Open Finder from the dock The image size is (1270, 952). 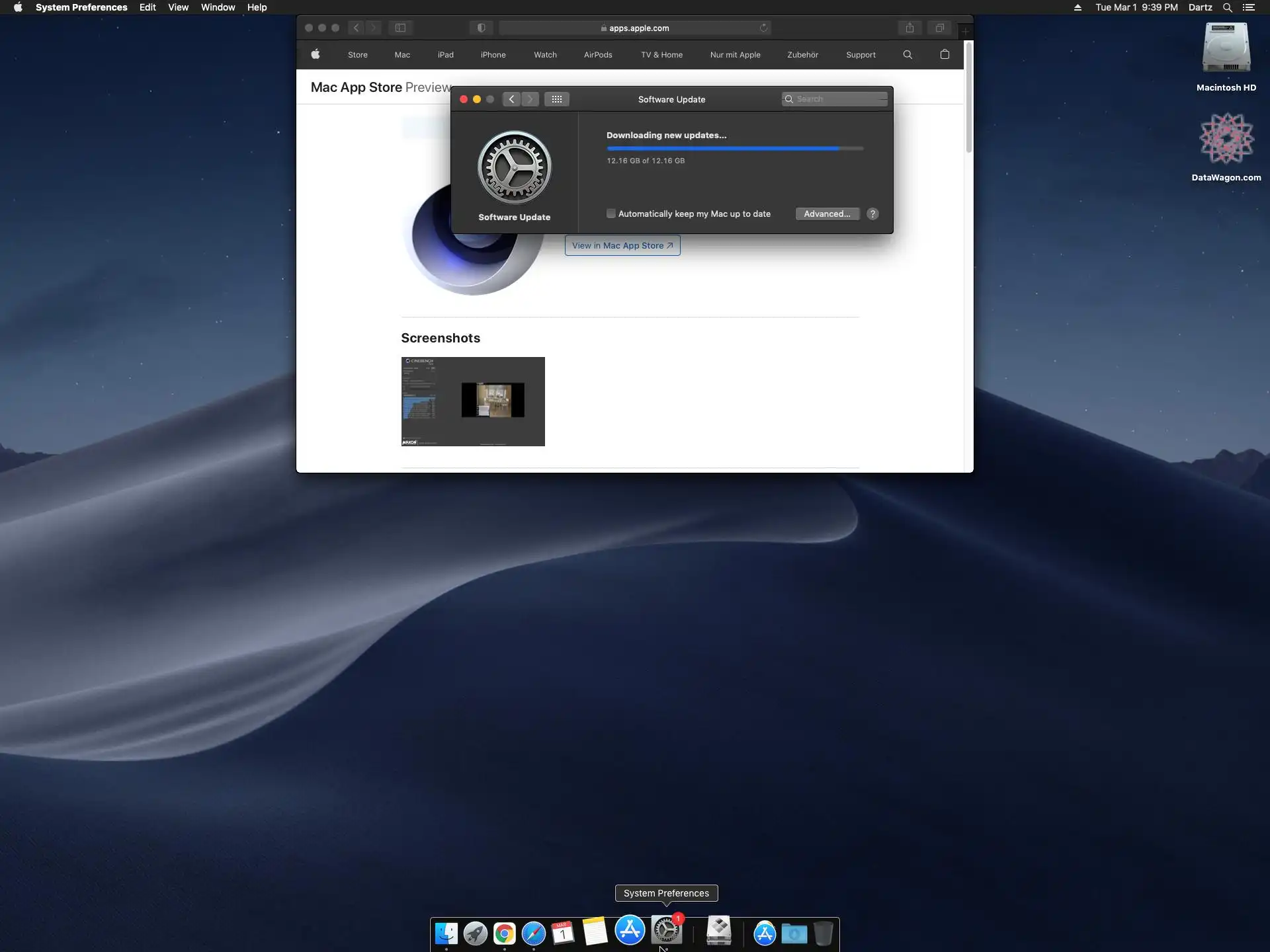coord(446,933)
